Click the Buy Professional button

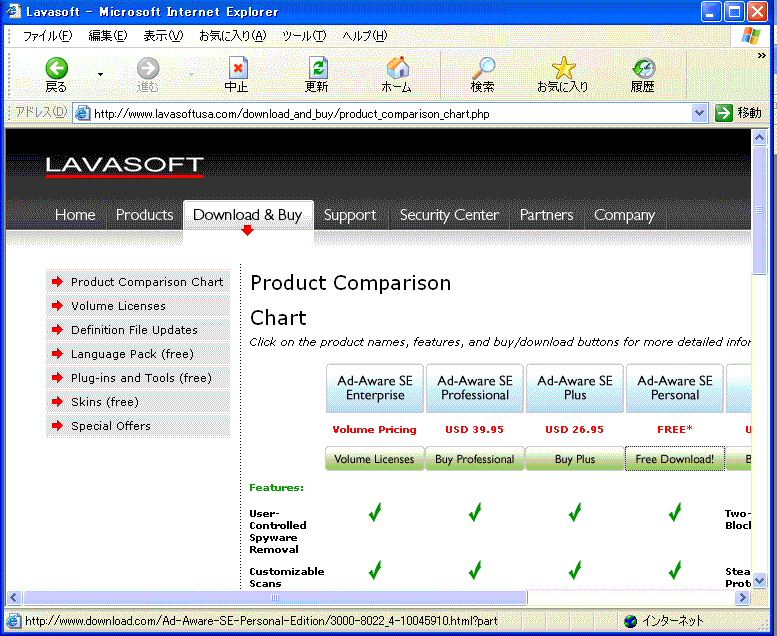point(475,459)
